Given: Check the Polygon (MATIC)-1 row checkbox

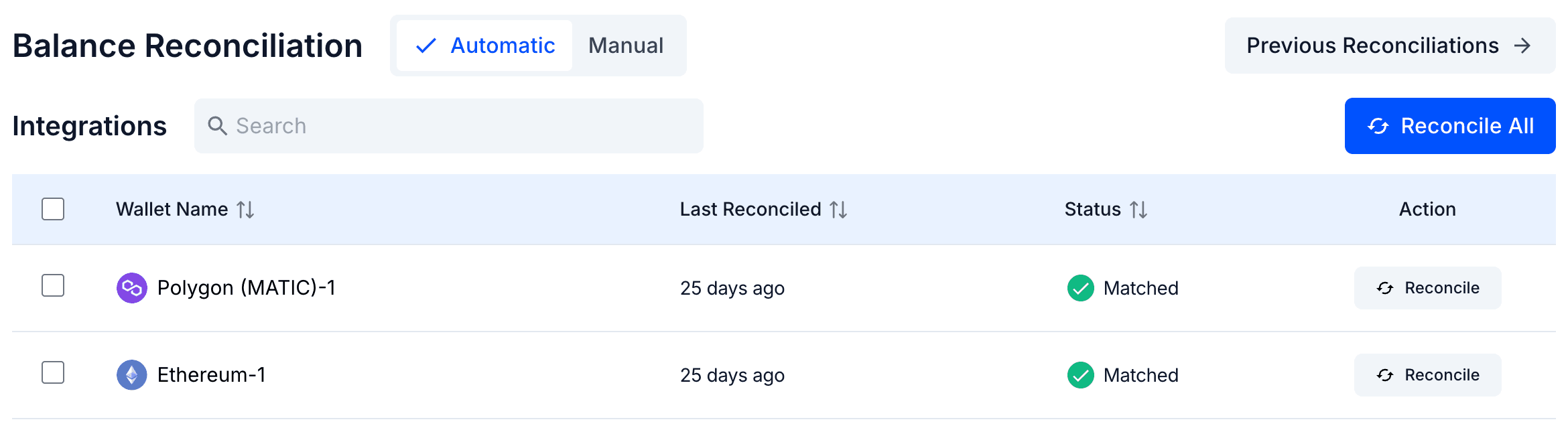Looking at the screenshot, I should tap(53, 287).
